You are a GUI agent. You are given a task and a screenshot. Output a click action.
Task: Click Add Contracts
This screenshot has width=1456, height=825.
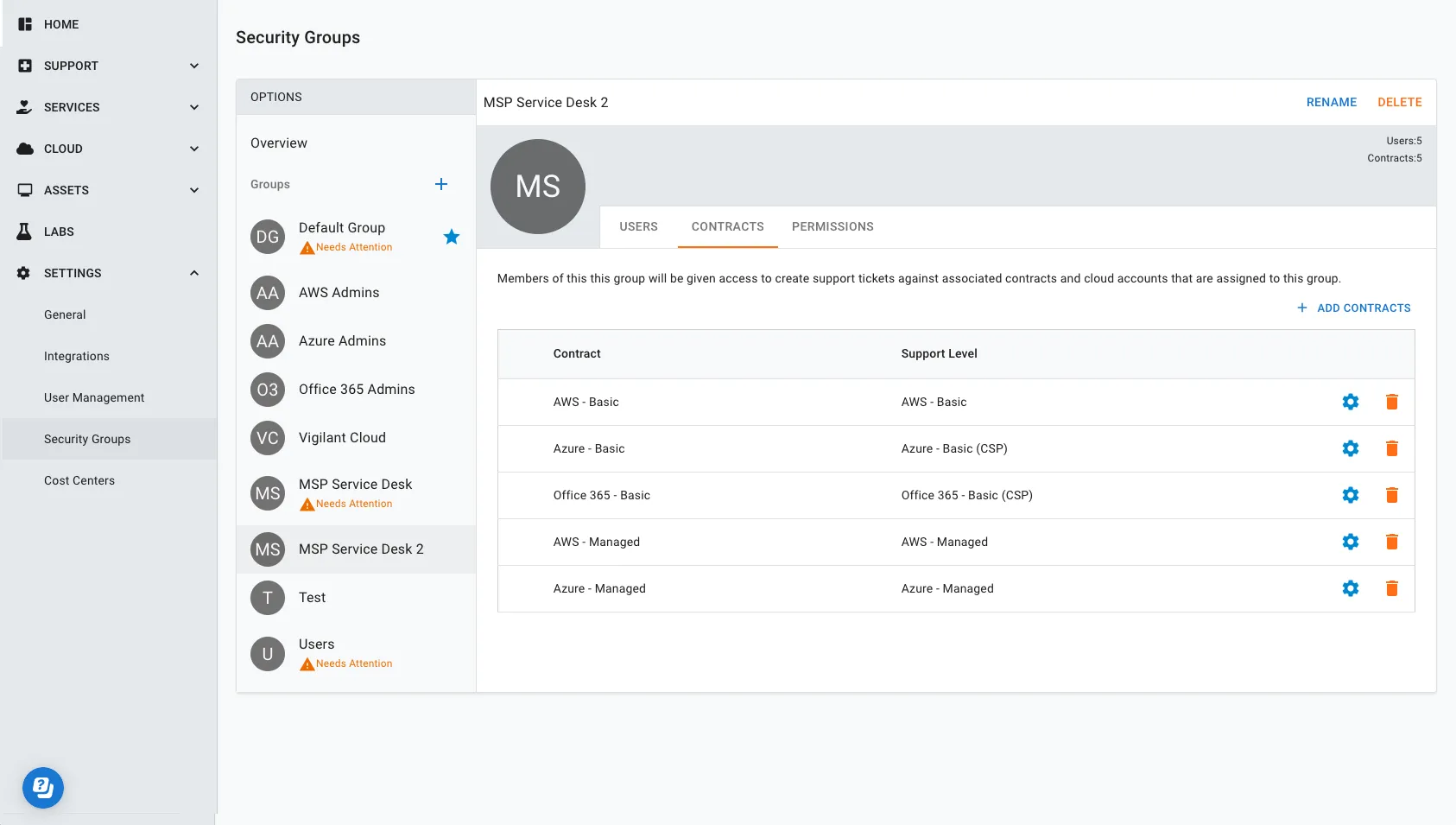[1354, 308]
